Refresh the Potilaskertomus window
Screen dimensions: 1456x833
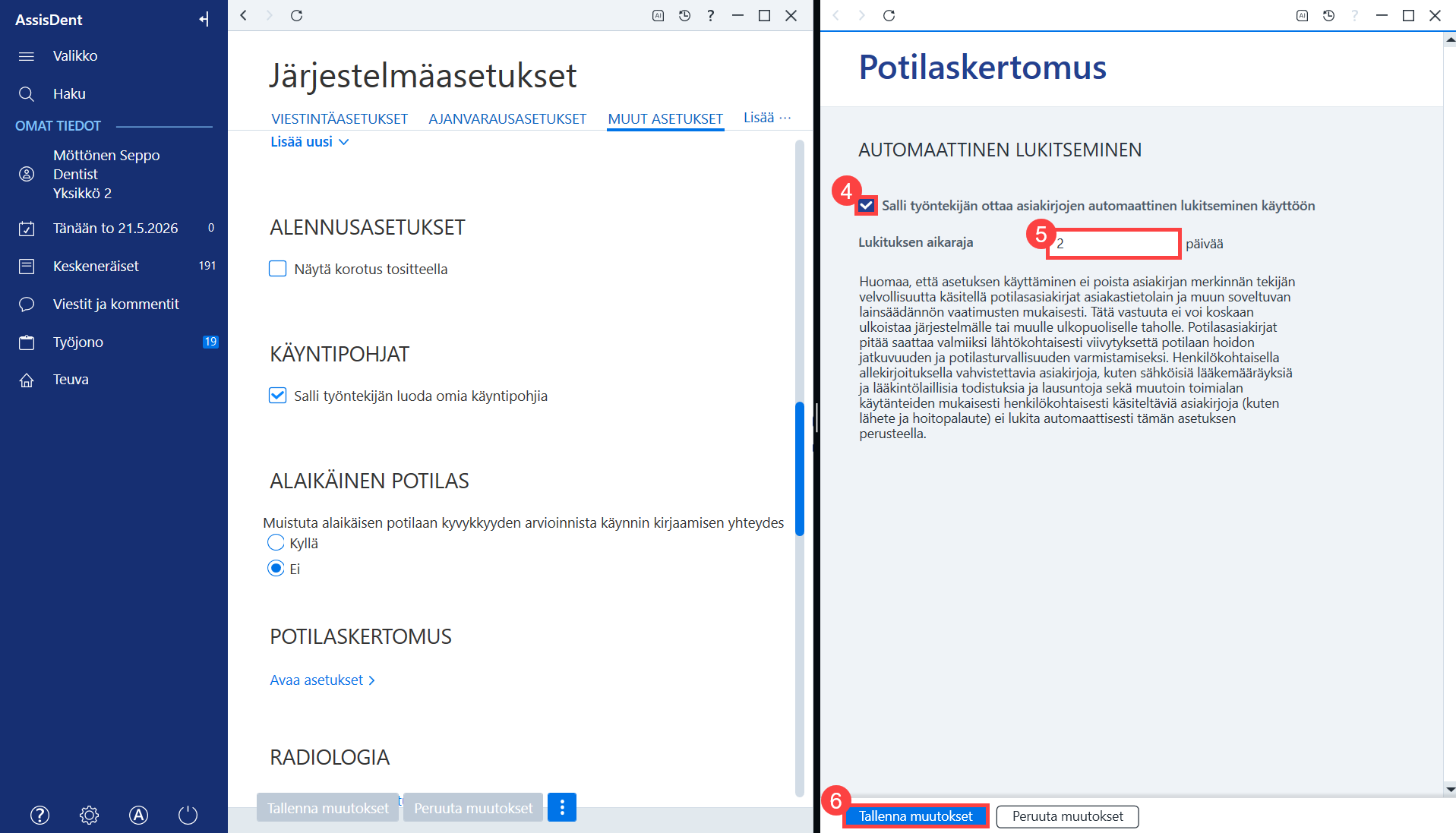(889, 15)
